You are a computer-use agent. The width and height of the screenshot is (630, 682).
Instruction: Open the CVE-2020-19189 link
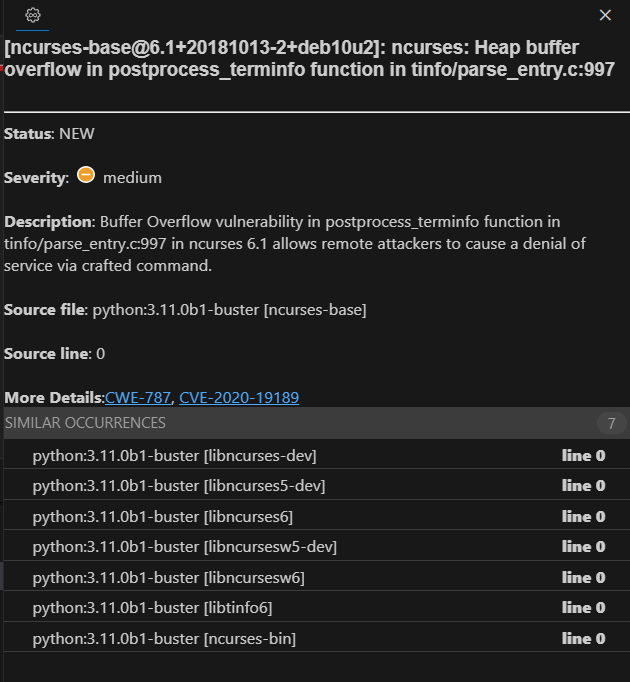pos(239,398)
